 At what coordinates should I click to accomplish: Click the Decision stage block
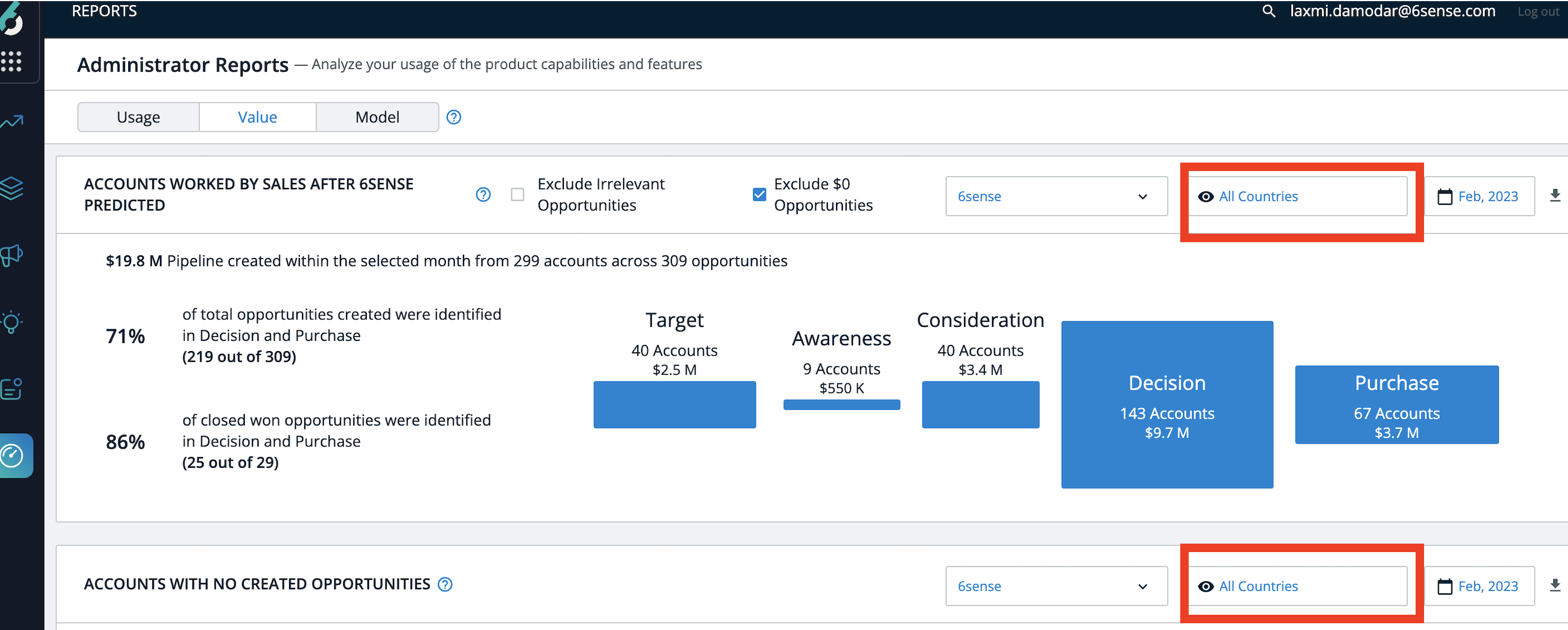[x=1167, y=404]
